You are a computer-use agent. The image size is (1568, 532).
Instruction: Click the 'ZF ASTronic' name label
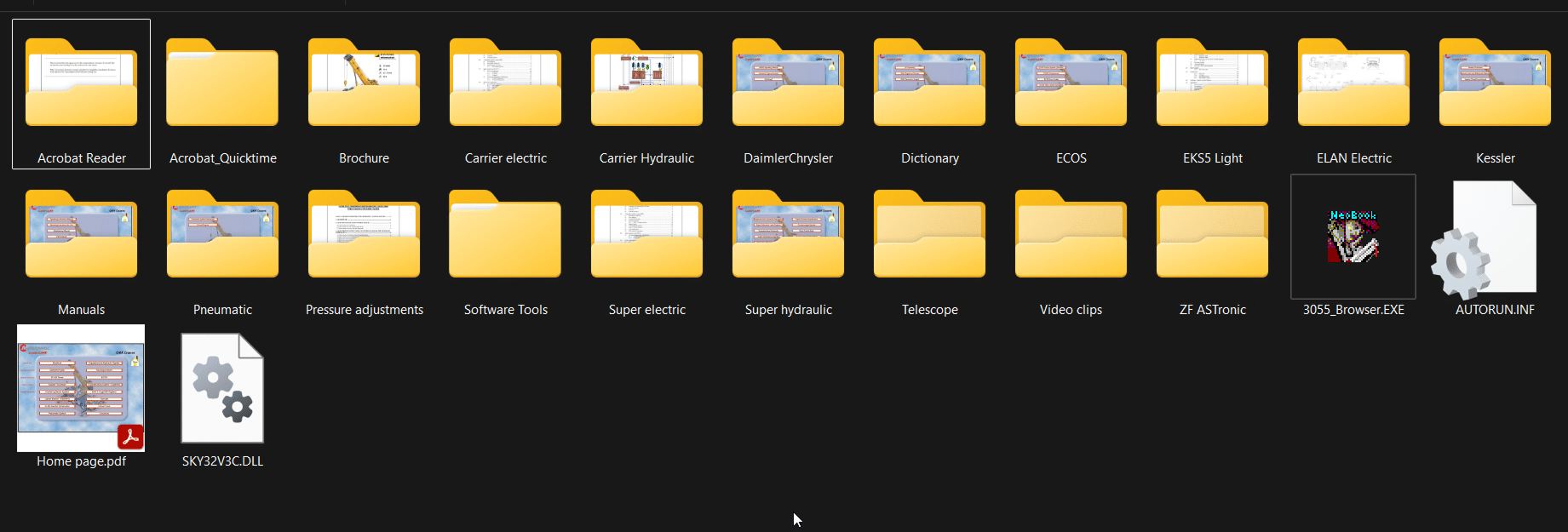[1213, 310]
